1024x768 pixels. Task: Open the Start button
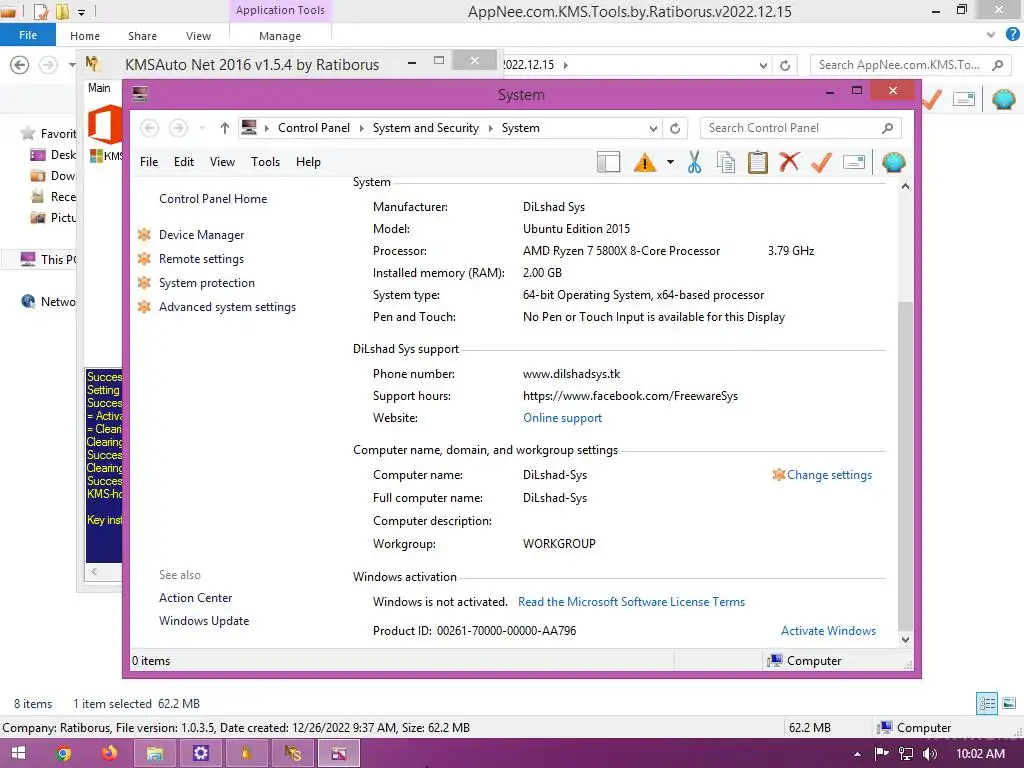pyautogui.click(x=18, y=753)
